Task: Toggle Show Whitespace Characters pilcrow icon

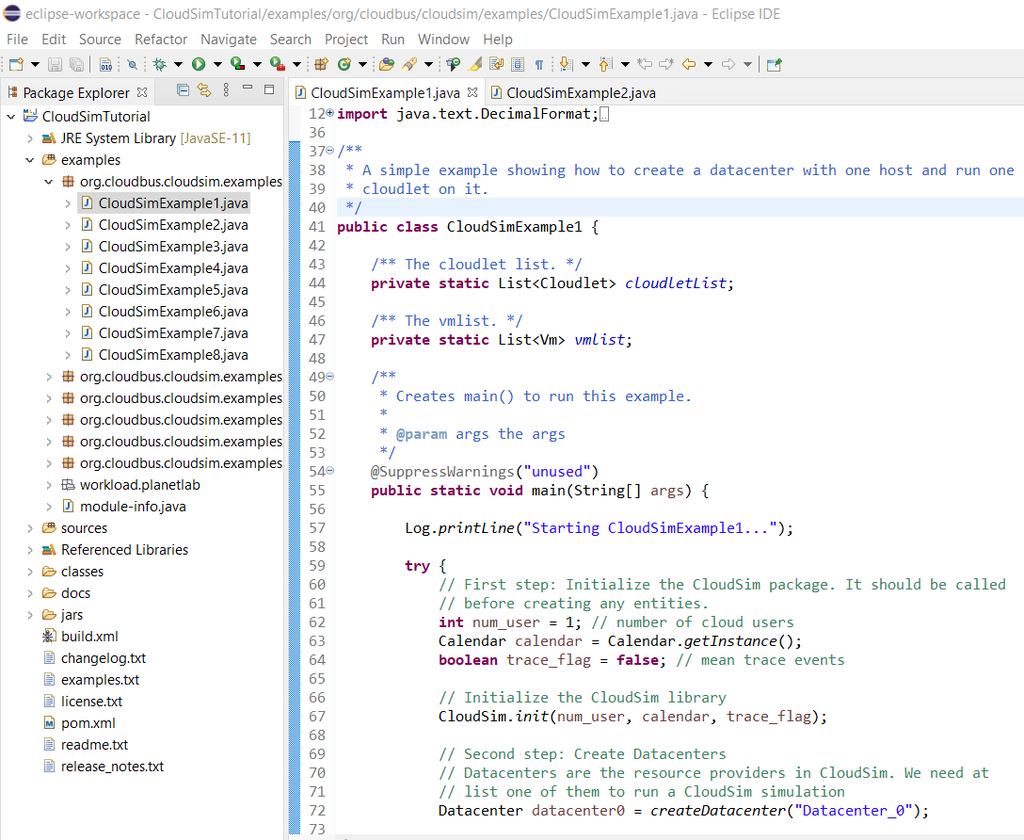Action: [x=539, y=64]
